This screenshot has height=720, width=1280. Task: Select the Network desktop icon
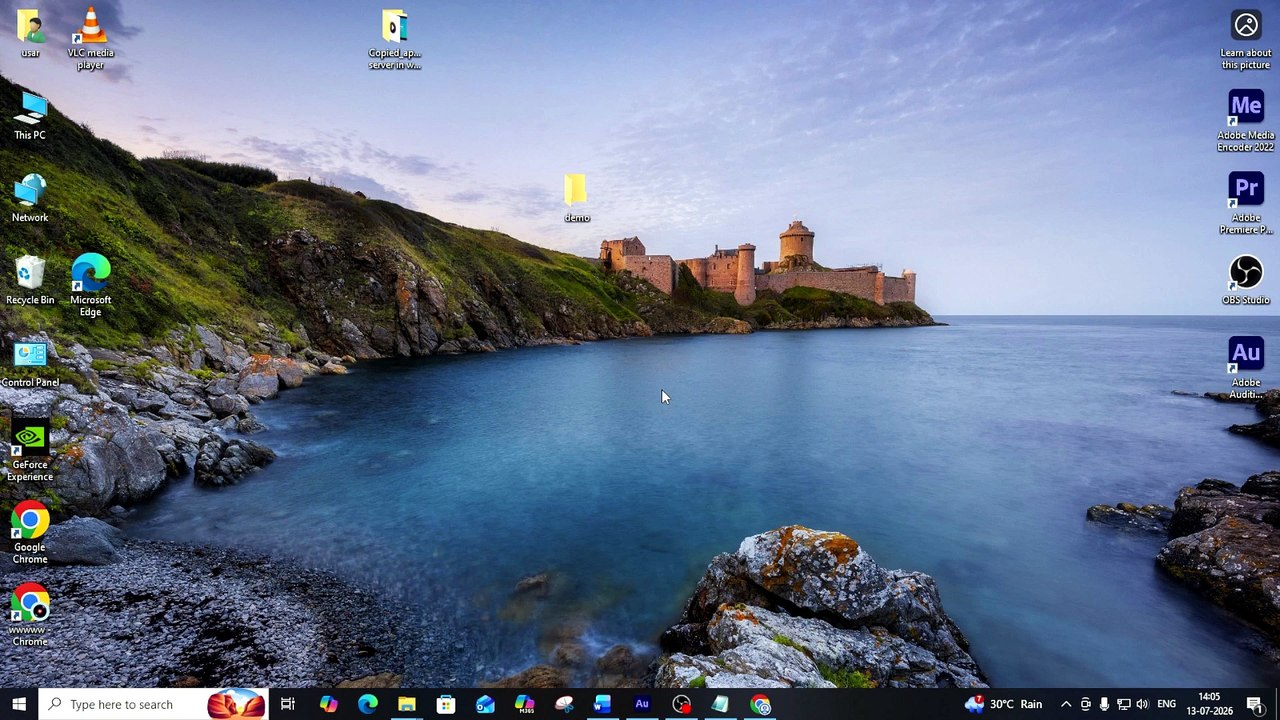click(30, 198)
